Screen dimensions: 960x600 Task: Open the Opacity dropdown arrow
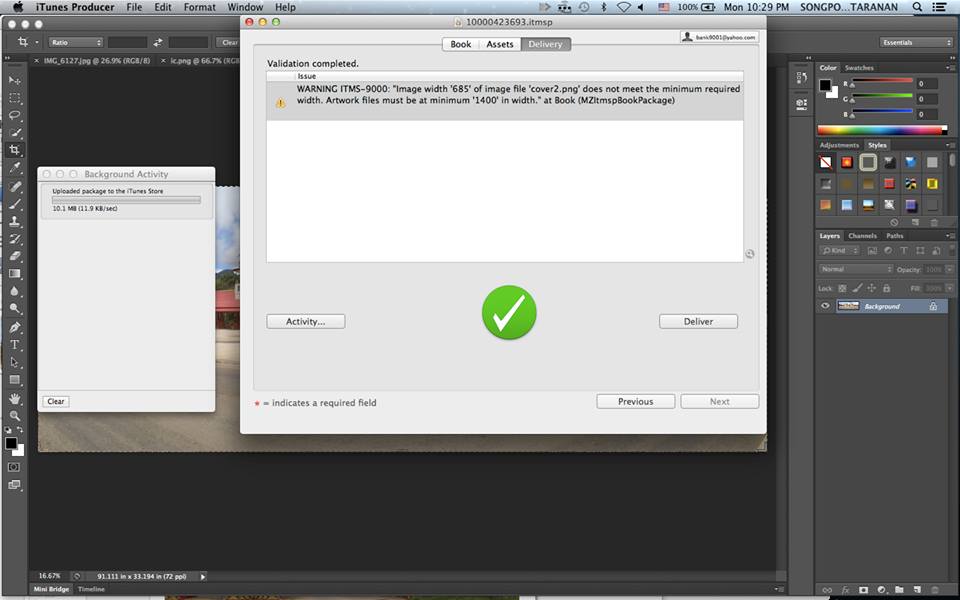(949, 269)
